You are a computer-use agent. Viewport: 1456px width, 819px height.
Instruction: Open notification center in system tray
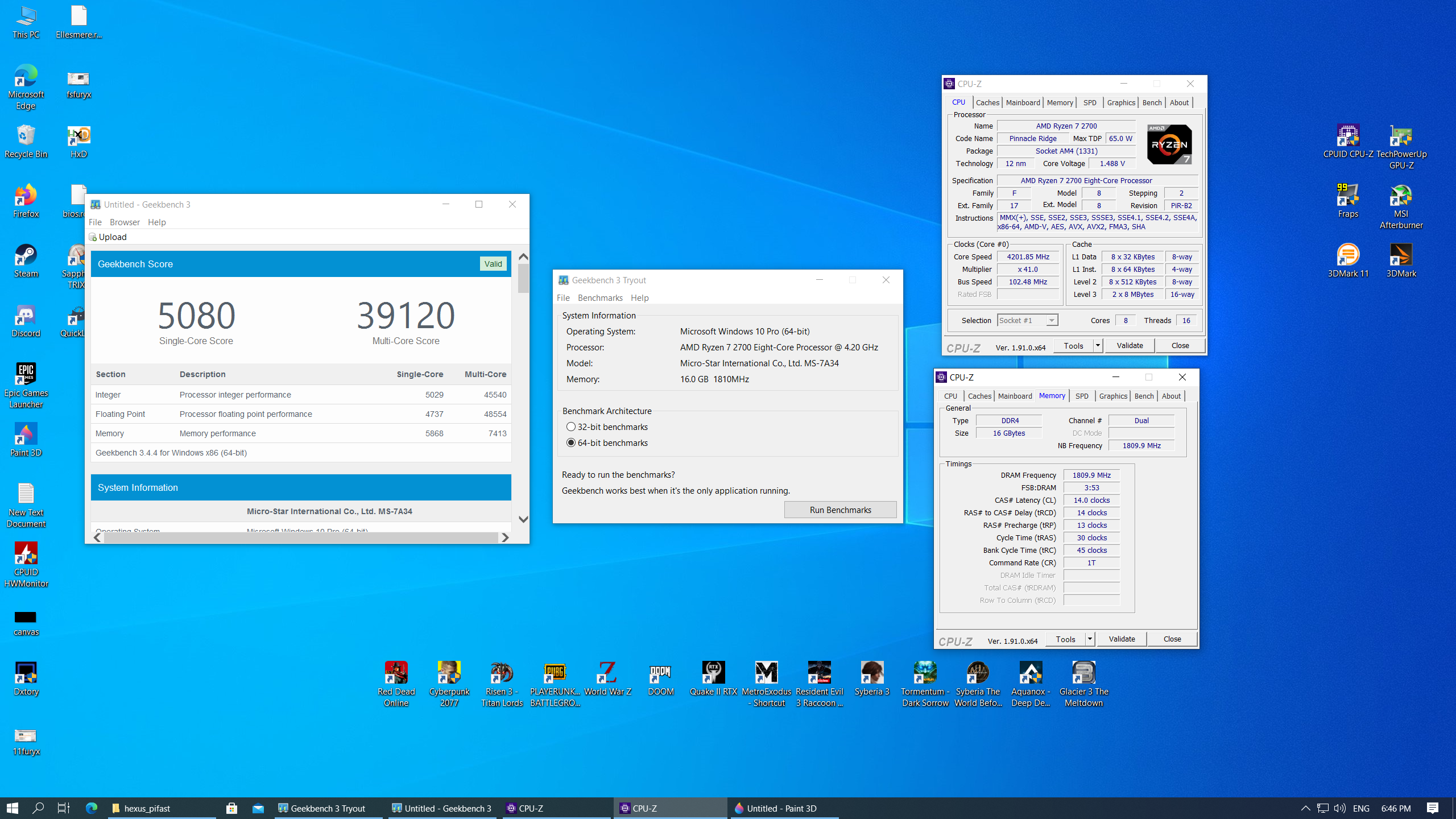(1433, 808)
